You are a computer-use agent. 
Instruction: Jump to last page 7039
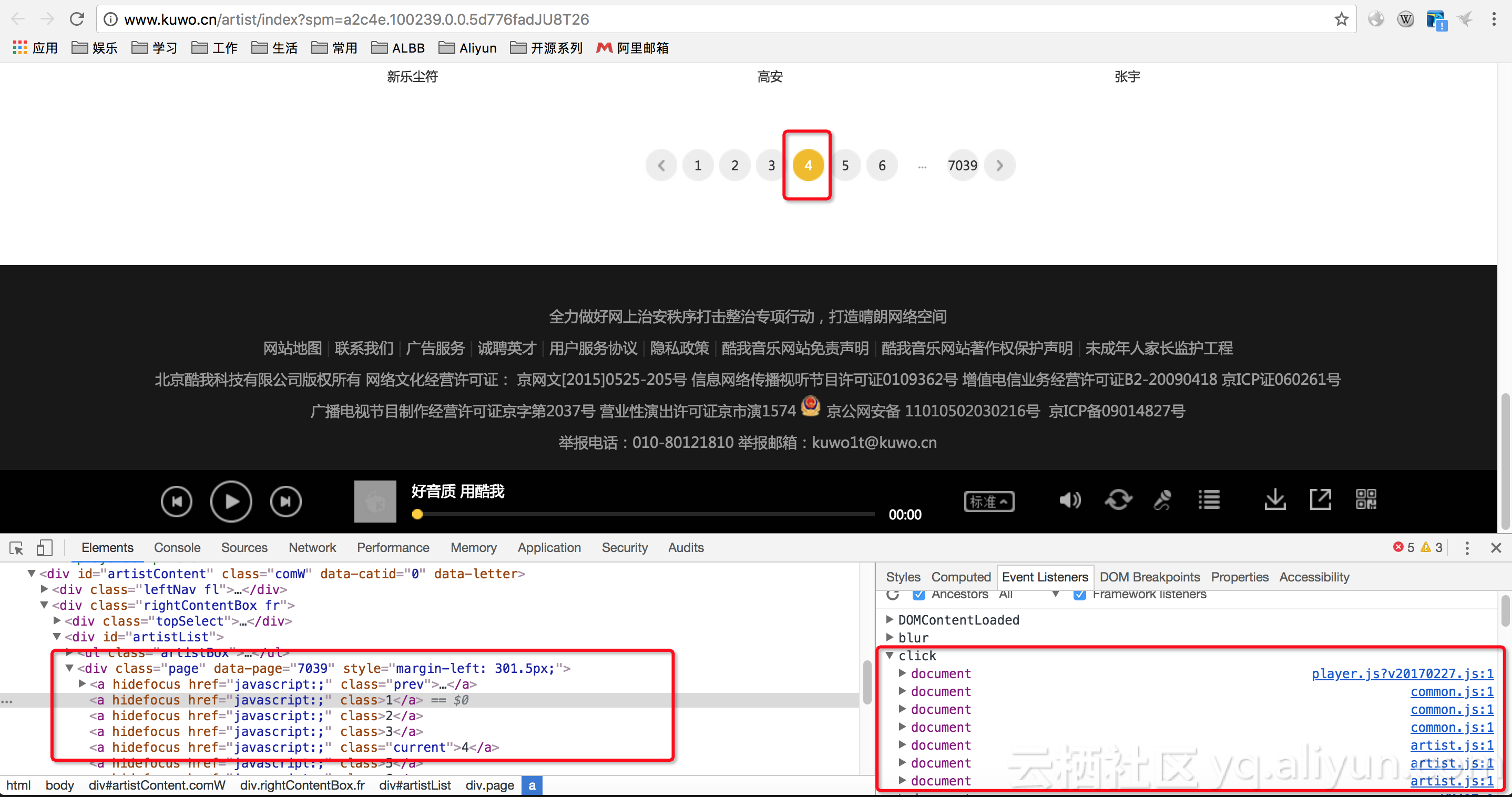coord(963,166)
